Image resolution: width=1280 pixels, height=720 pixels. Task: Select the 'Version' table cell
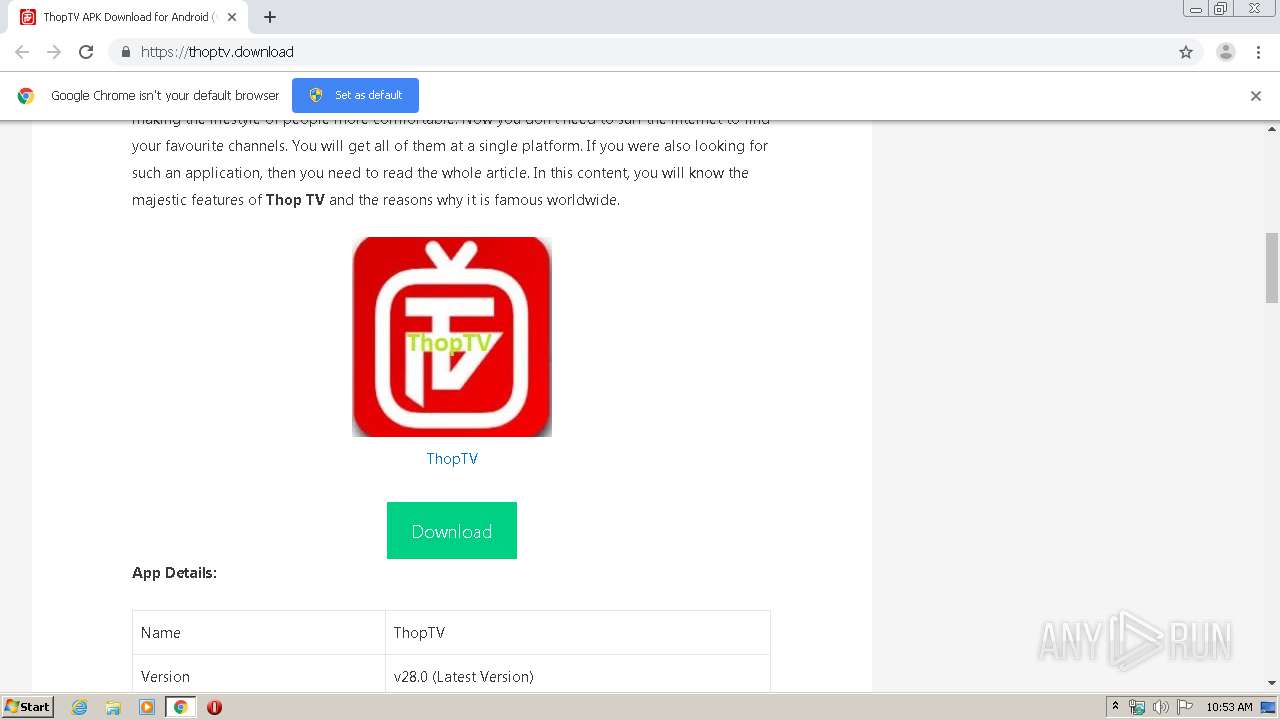pos(259,675)
